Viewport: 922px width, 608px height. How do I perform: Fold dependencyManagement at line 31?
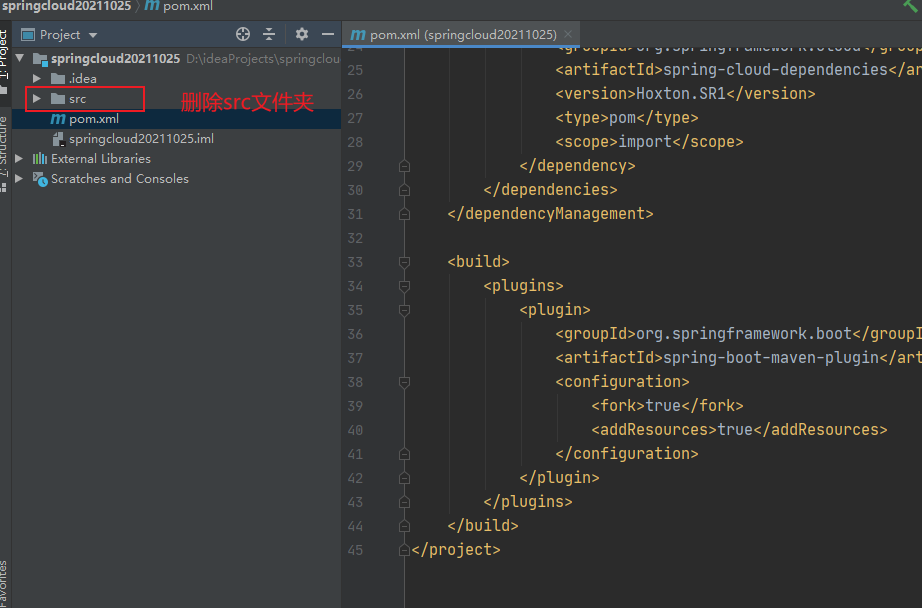[405, 214]
